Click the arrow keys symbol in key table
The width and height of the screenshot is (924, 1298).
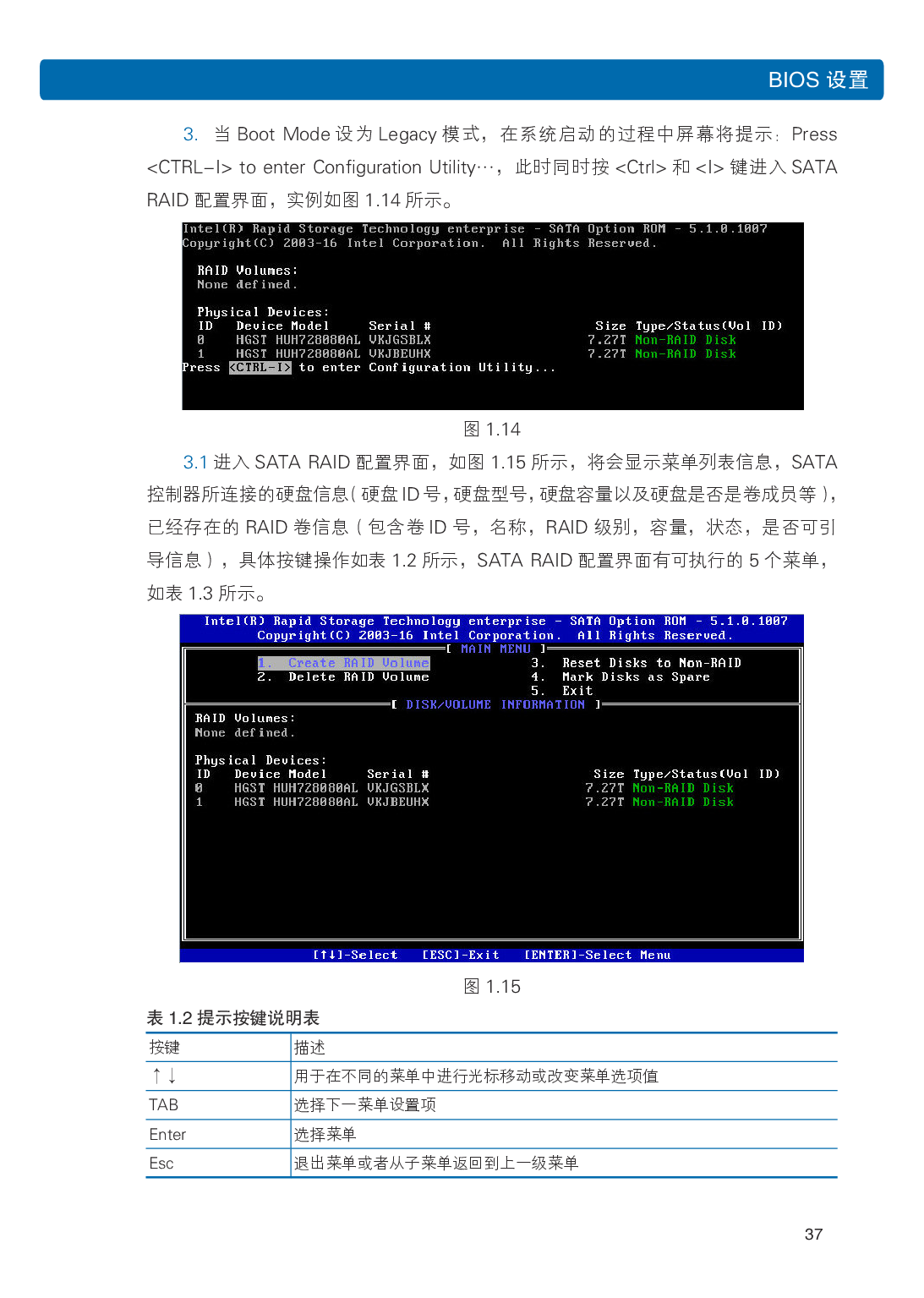[164, 1076]
